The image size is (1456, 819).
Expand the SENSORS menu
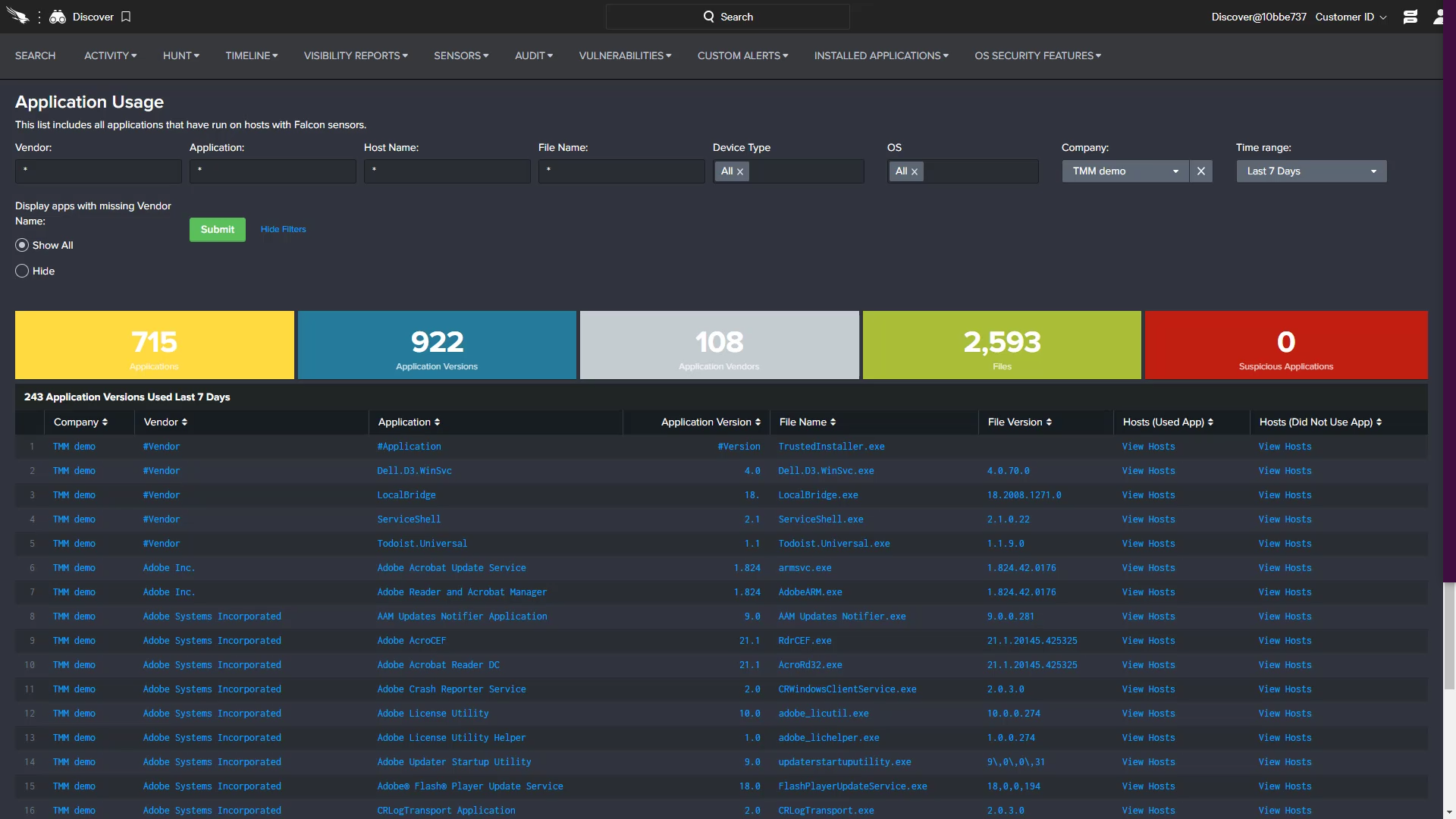(x=461, y=55)
